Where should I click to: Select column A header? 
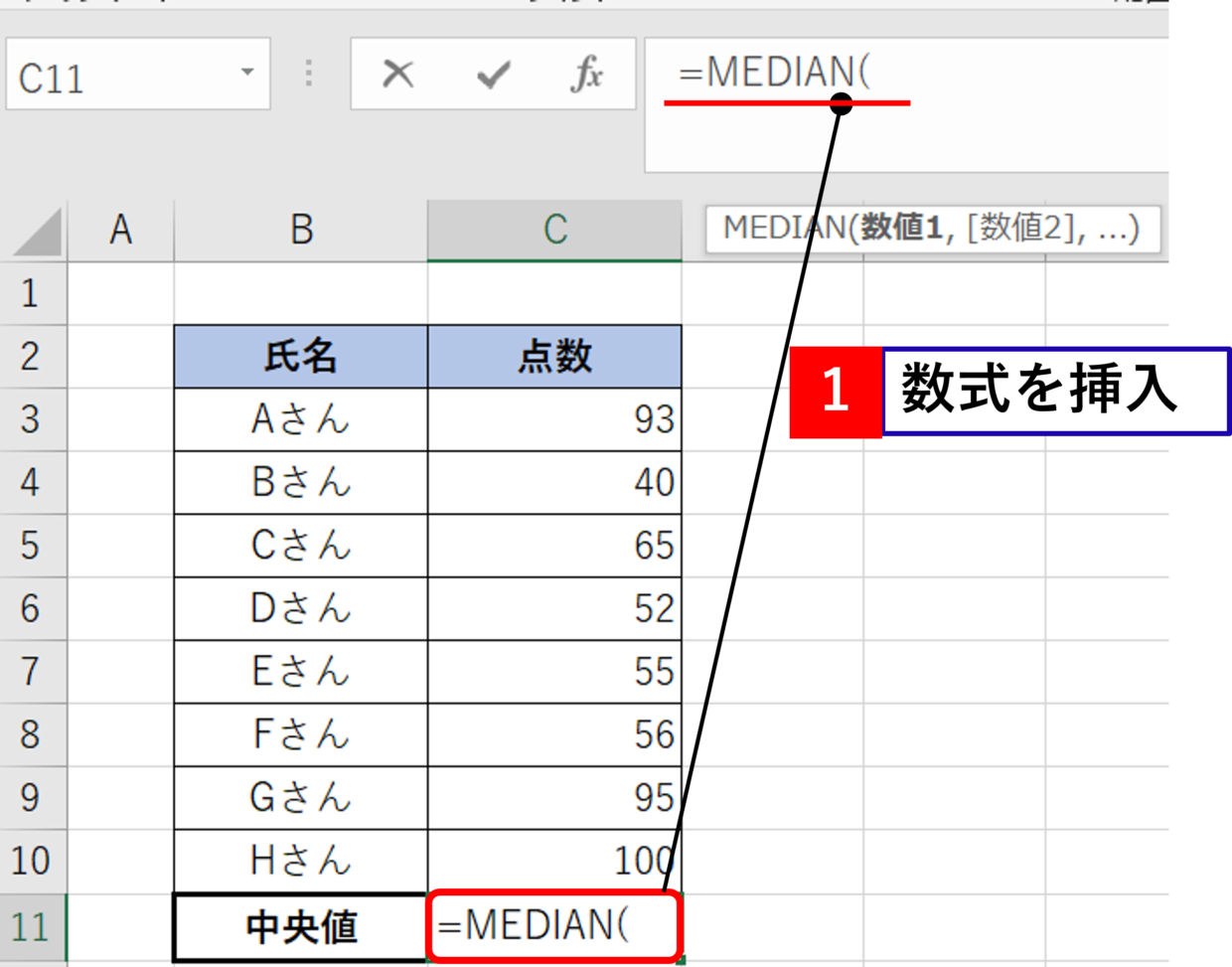point(120,231)
